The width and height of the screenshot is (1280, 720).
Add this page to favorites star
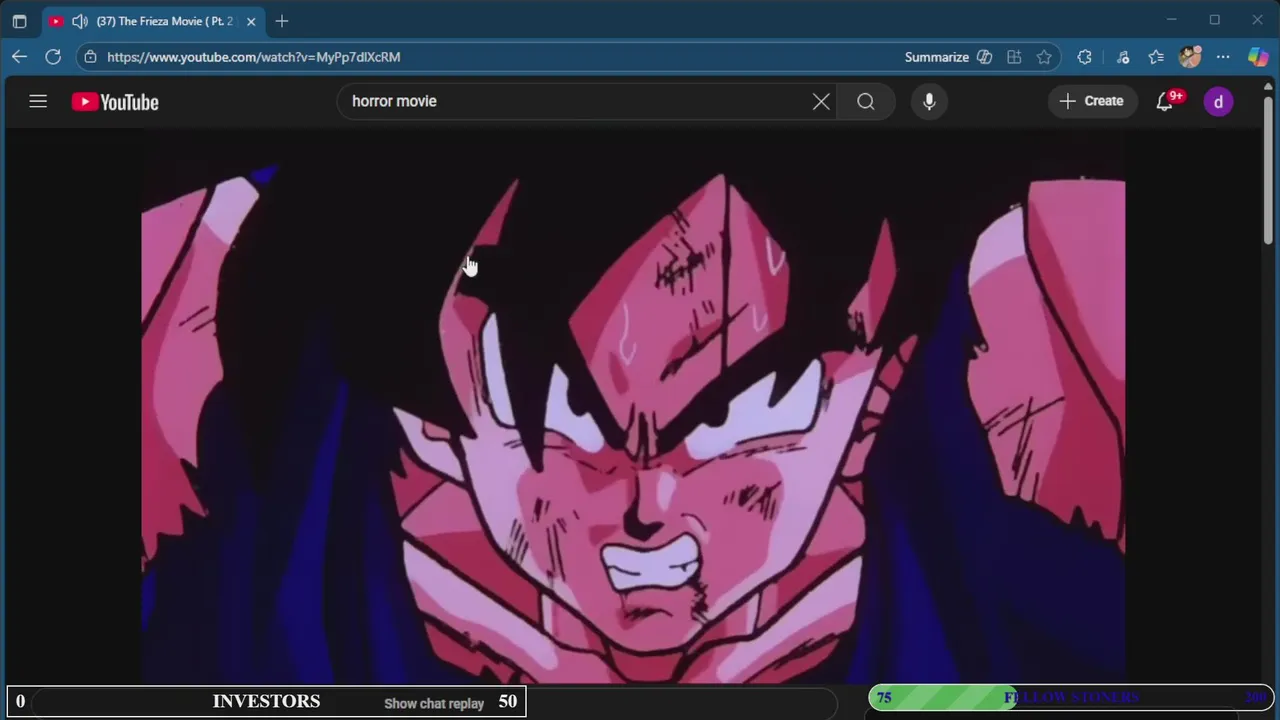(x=1044, y=57)
